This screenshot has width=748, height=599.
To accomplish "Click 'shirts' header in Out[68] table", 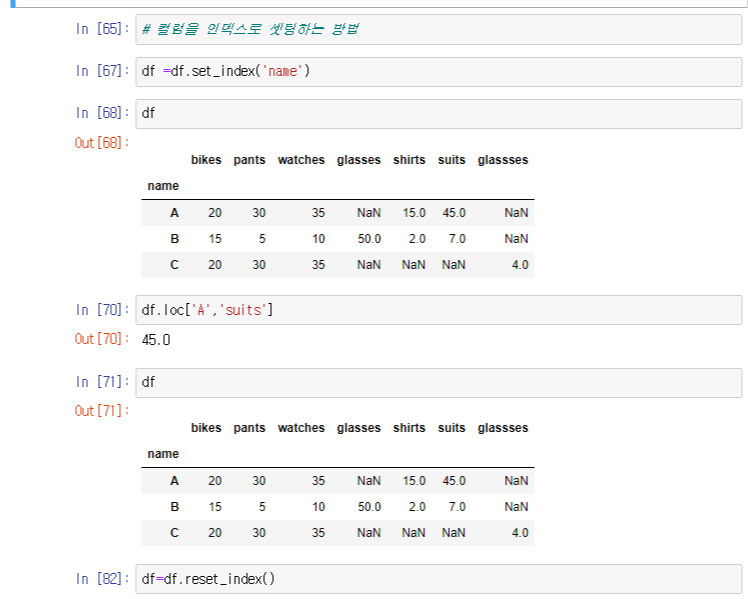I will 409,160.
